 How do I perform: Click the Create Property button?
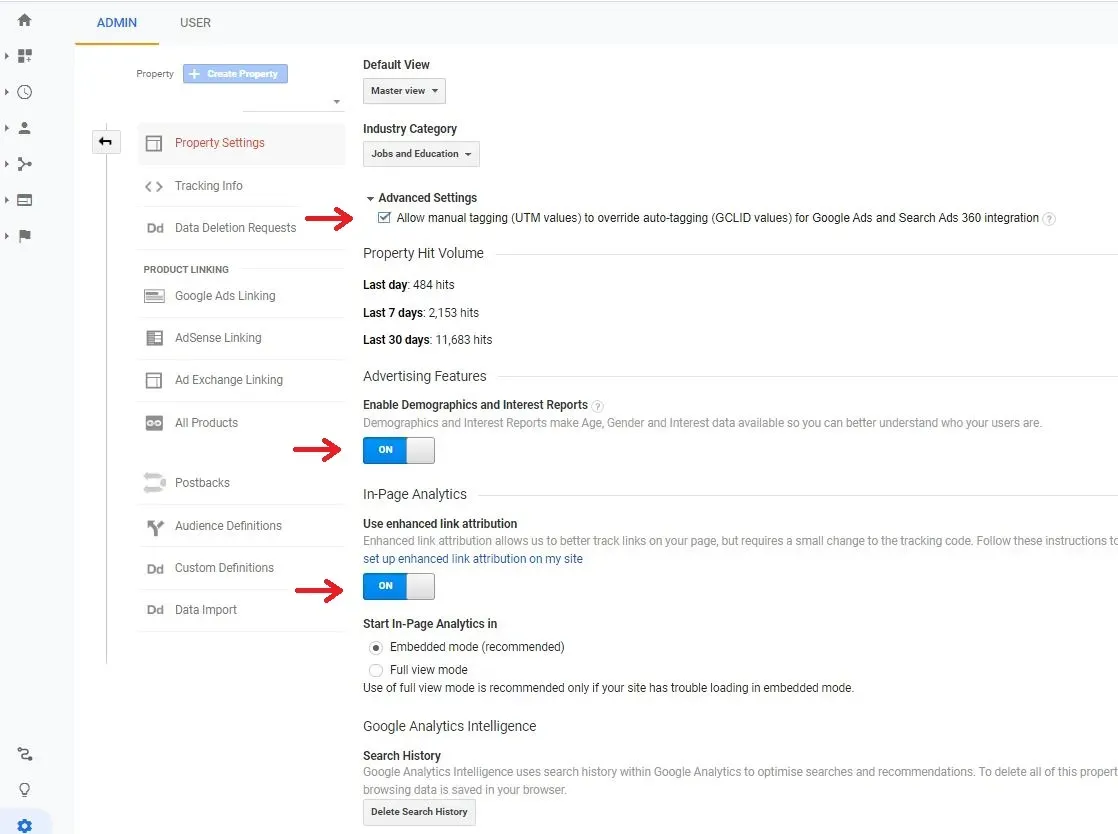pos(235,73)
